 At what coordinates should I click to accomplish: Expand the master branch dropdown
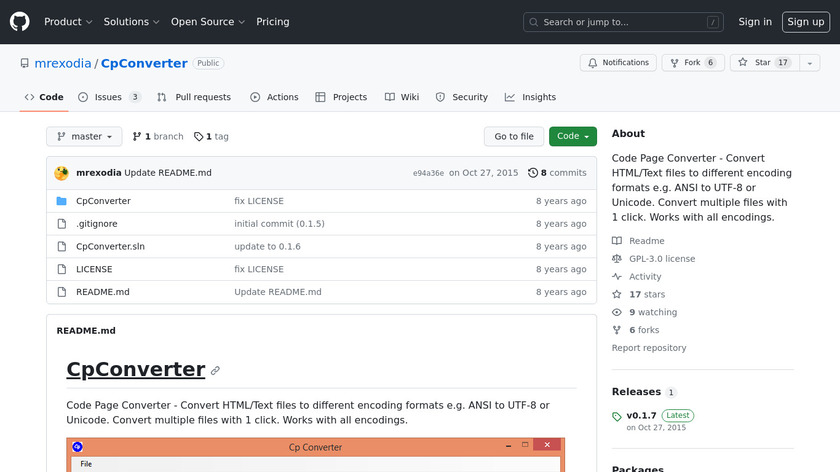(x=84, y=137)
